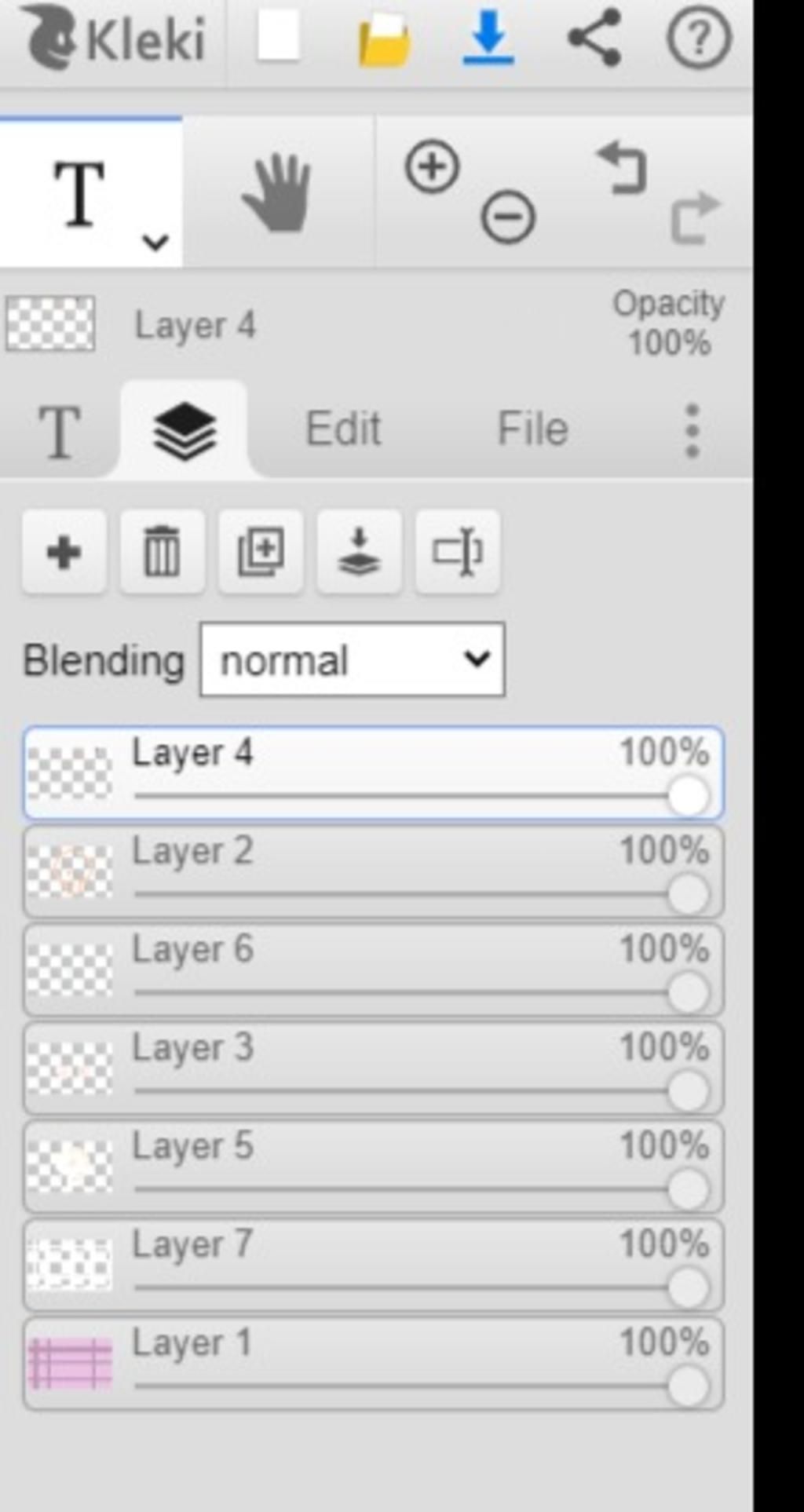
Task: Click the blue download save icon
Action: click(488, 37)
